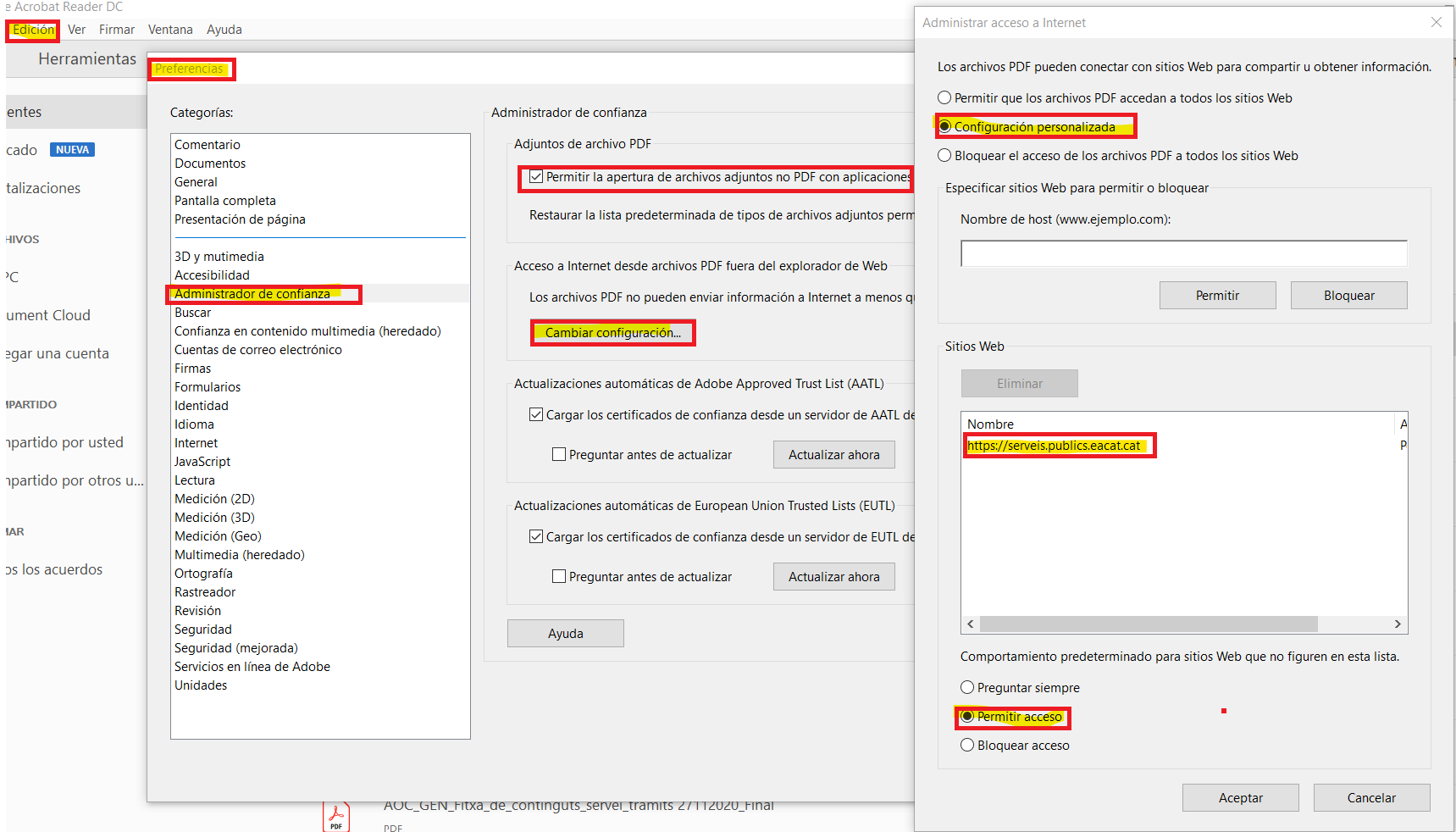Close the Administrar acceso a Internet dialog

pyautogui.click(x=1436, y=23)
